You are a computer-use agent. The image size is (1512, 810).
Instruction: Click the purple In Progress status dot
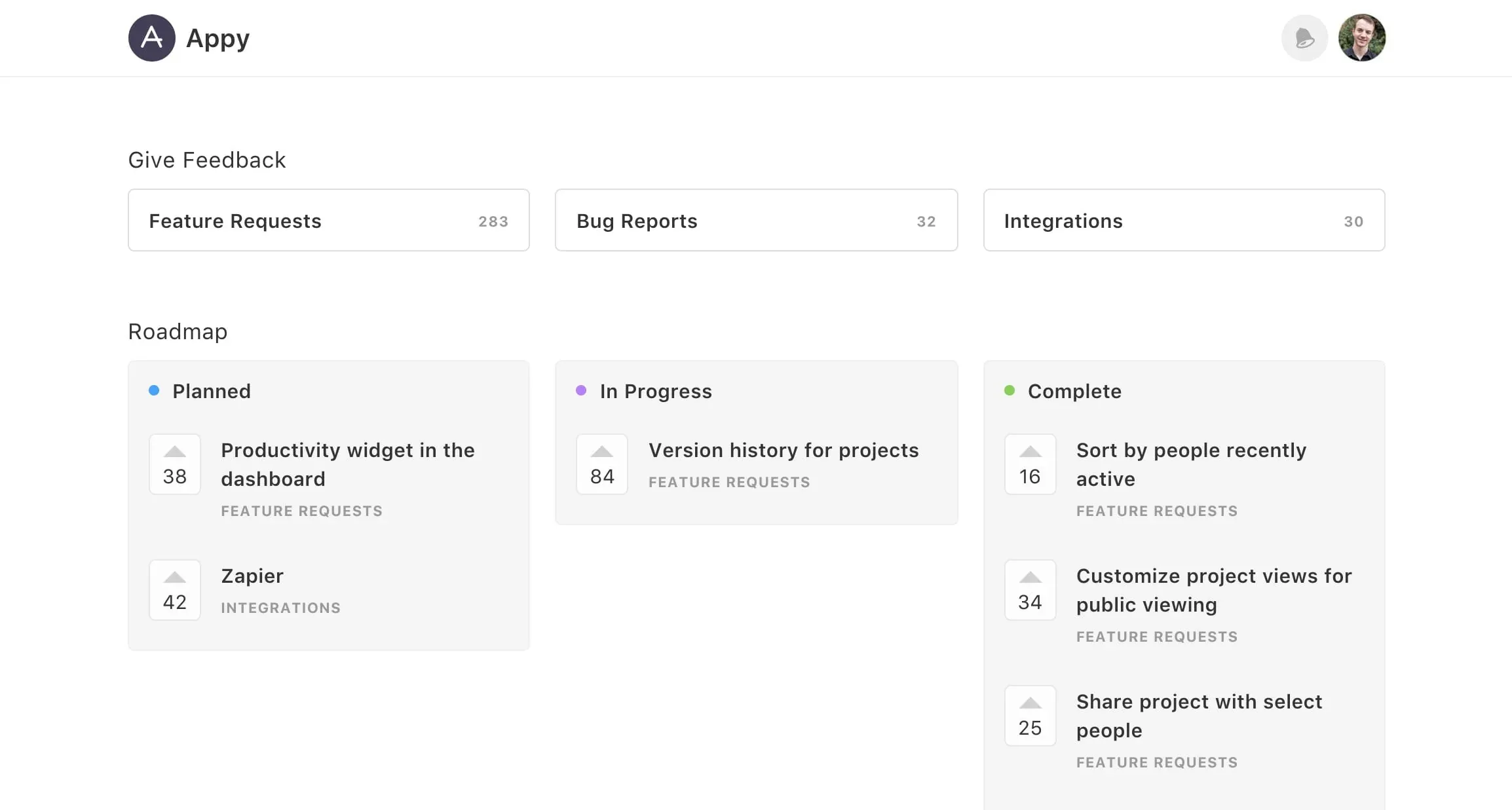pos(581,390)
